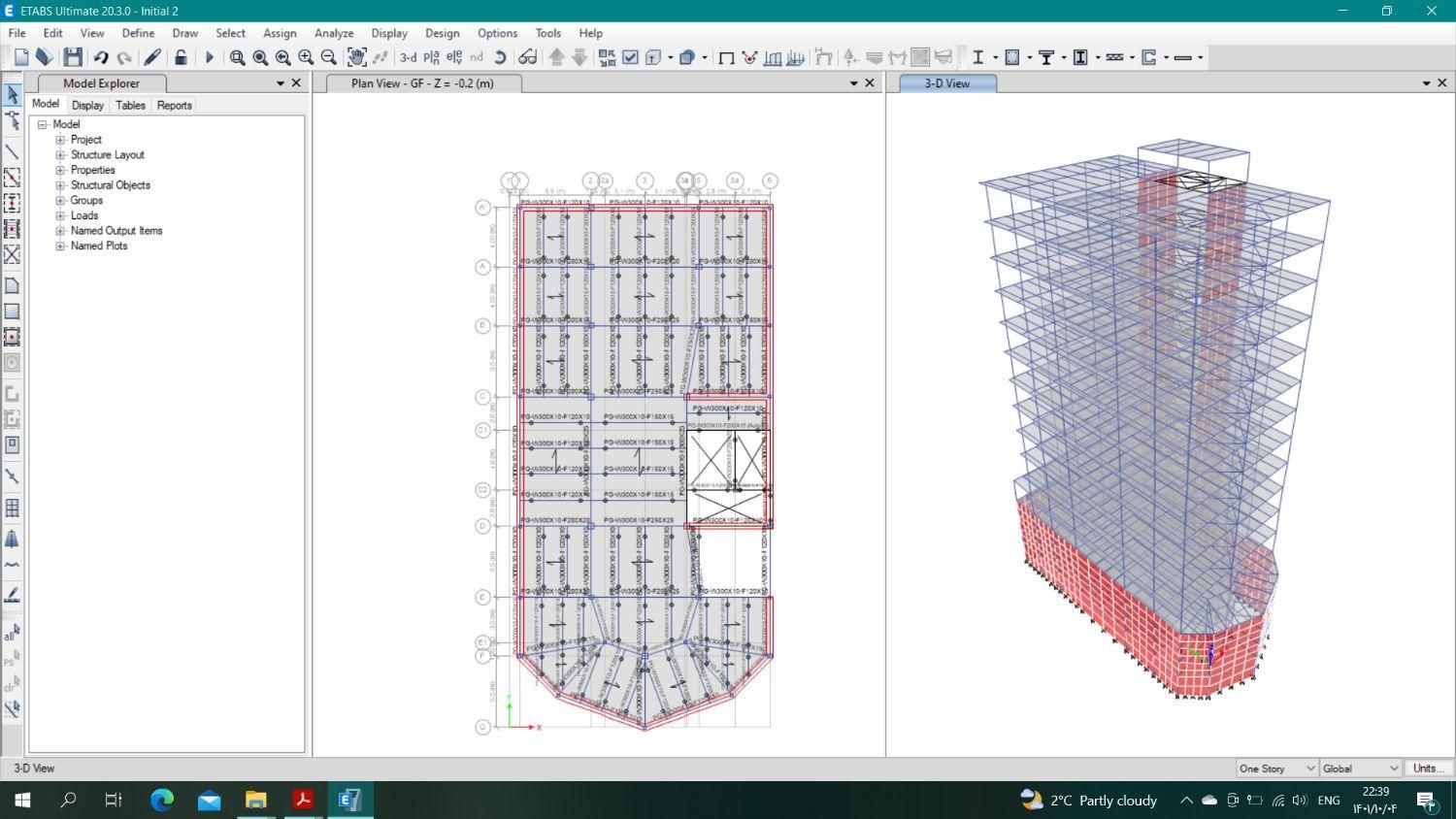Expand the Structural Objects tree node
The image size is (1456, 819).
[60, 185]
